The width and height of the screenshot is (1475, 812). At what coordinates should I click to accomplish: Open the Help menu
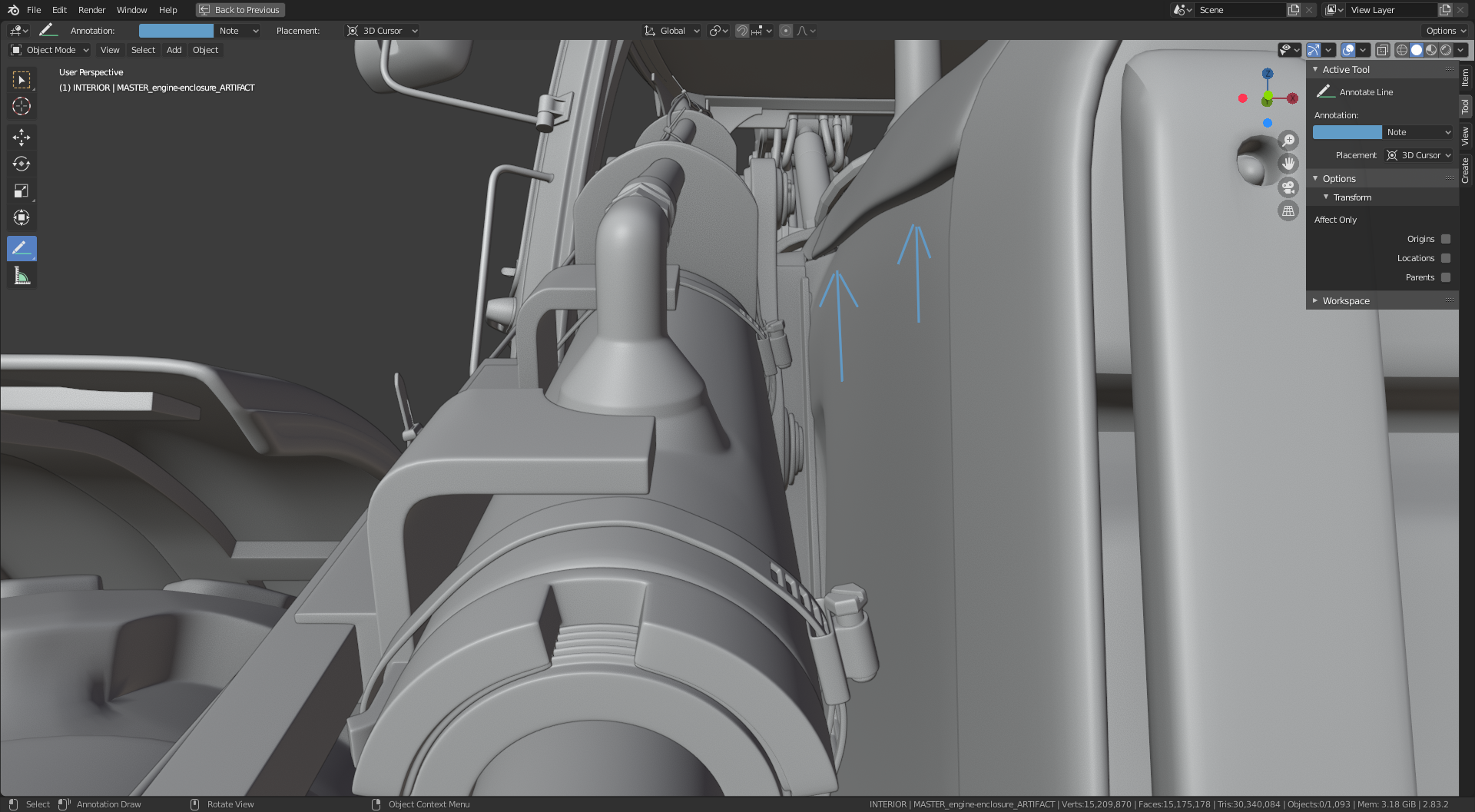[x=167, y=10]
